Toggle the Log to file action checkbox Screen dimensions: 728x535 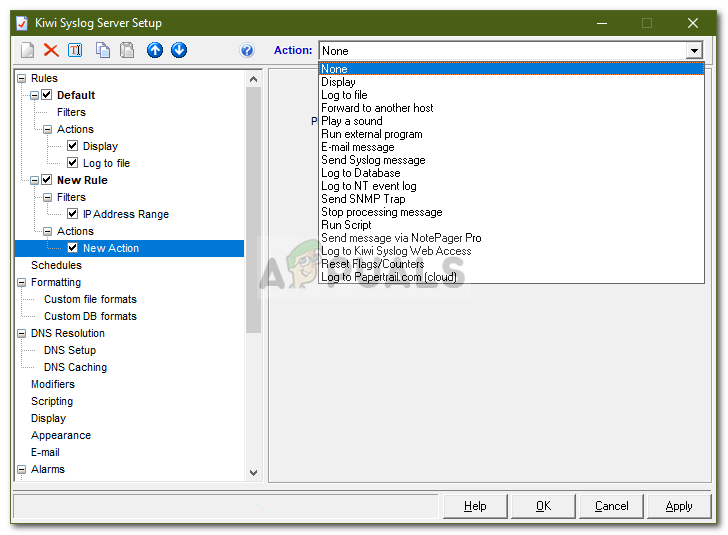click(x=72, y=163)
